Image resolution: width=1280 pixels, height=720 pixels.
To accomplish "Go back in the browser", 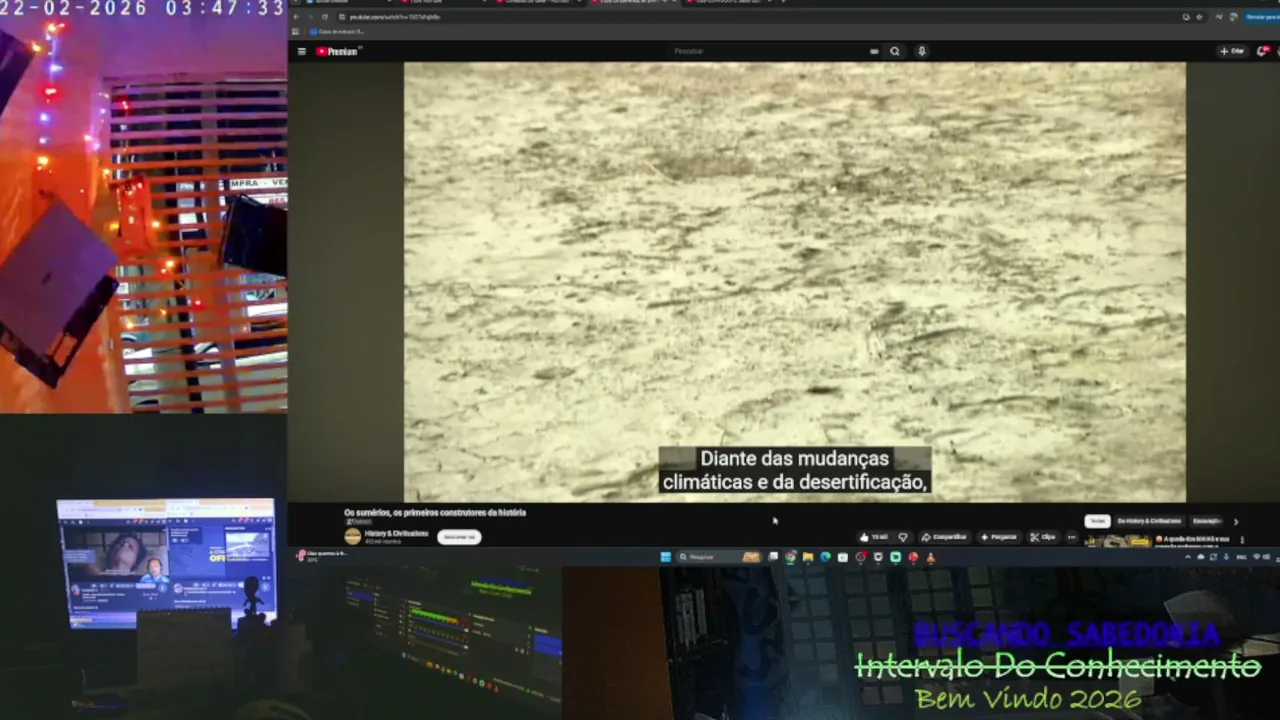I will (296, 17).
